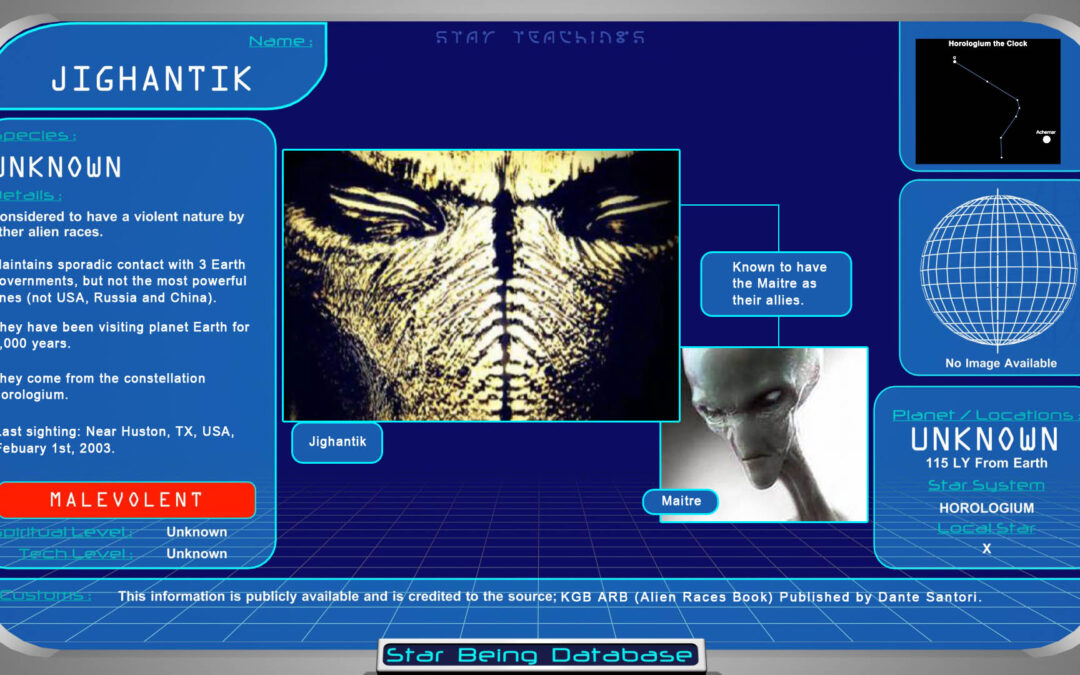The image size is (1080, 675).
Task: Click the Name field label
Action: pos(280,42)
